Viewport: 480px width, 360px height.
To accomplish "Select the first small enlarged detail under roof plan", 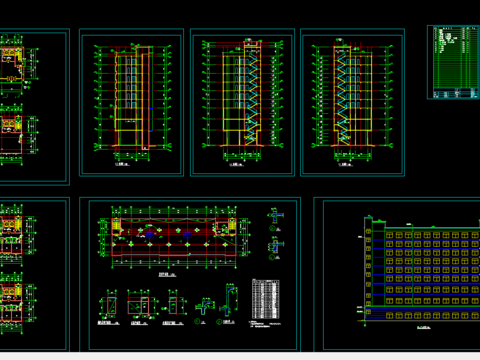I will 109,307.
